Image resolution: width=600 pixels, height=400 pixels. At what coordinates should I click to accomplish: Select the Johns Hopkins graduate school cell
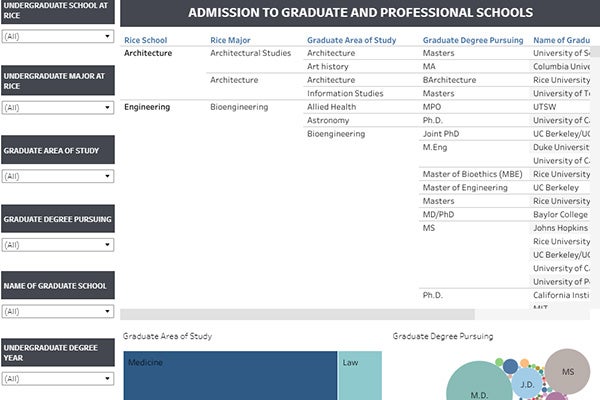point(560,228)
